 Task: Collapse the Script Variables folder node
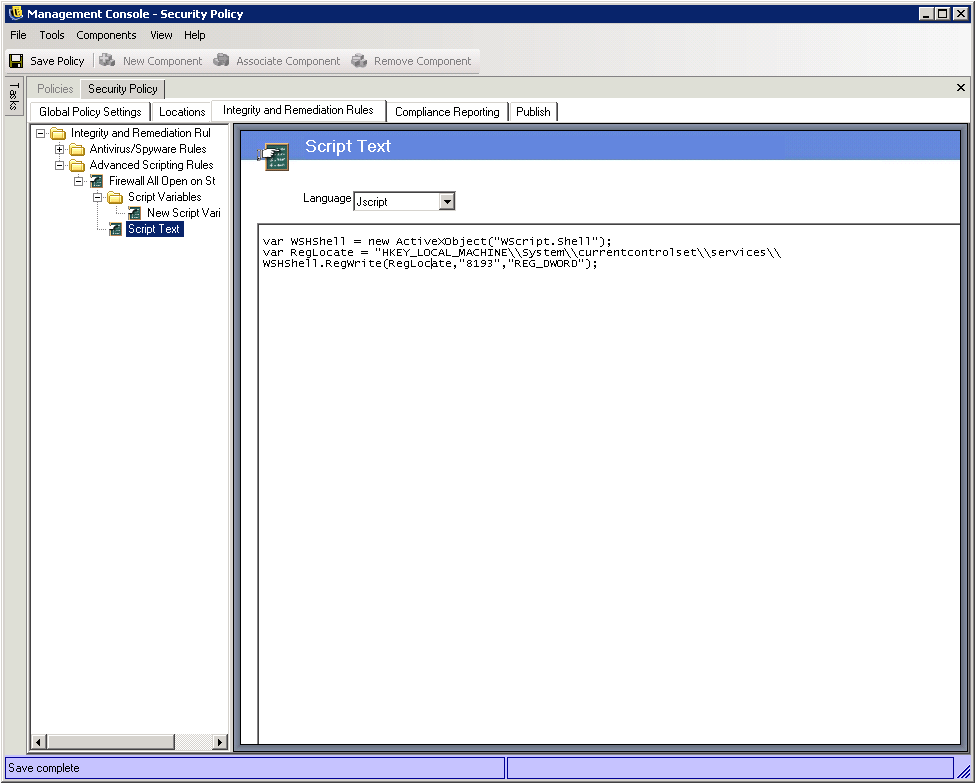click(98, 197)
